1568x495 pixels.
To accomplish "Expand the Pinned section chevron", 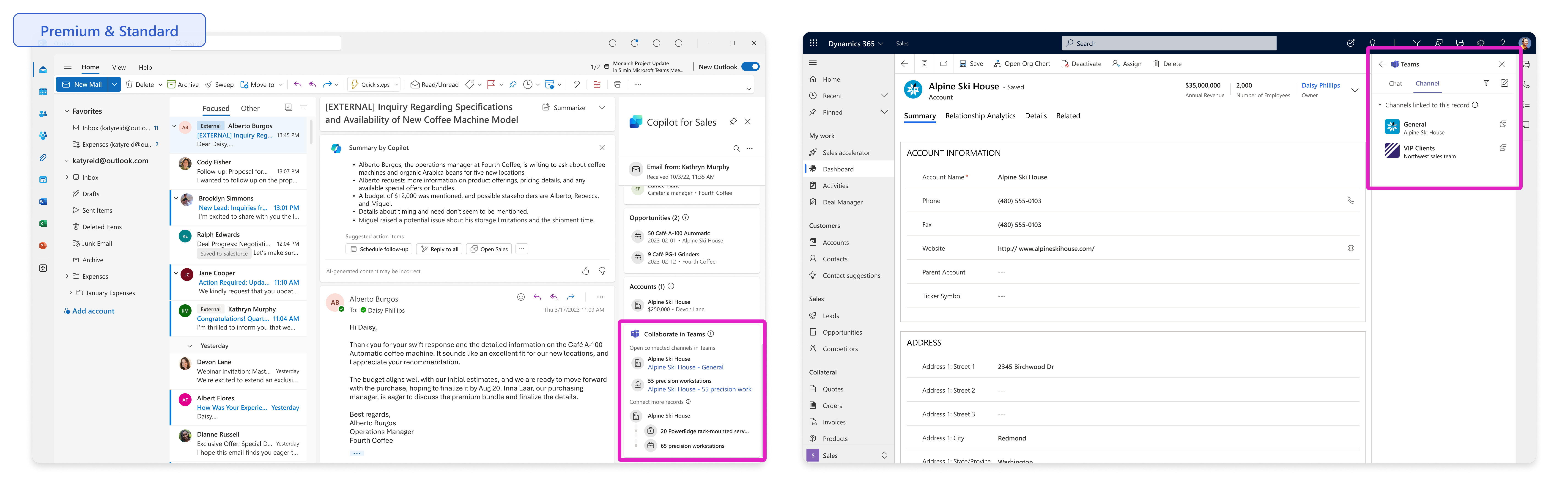I will pyautogui.click(x=884, y=112).
